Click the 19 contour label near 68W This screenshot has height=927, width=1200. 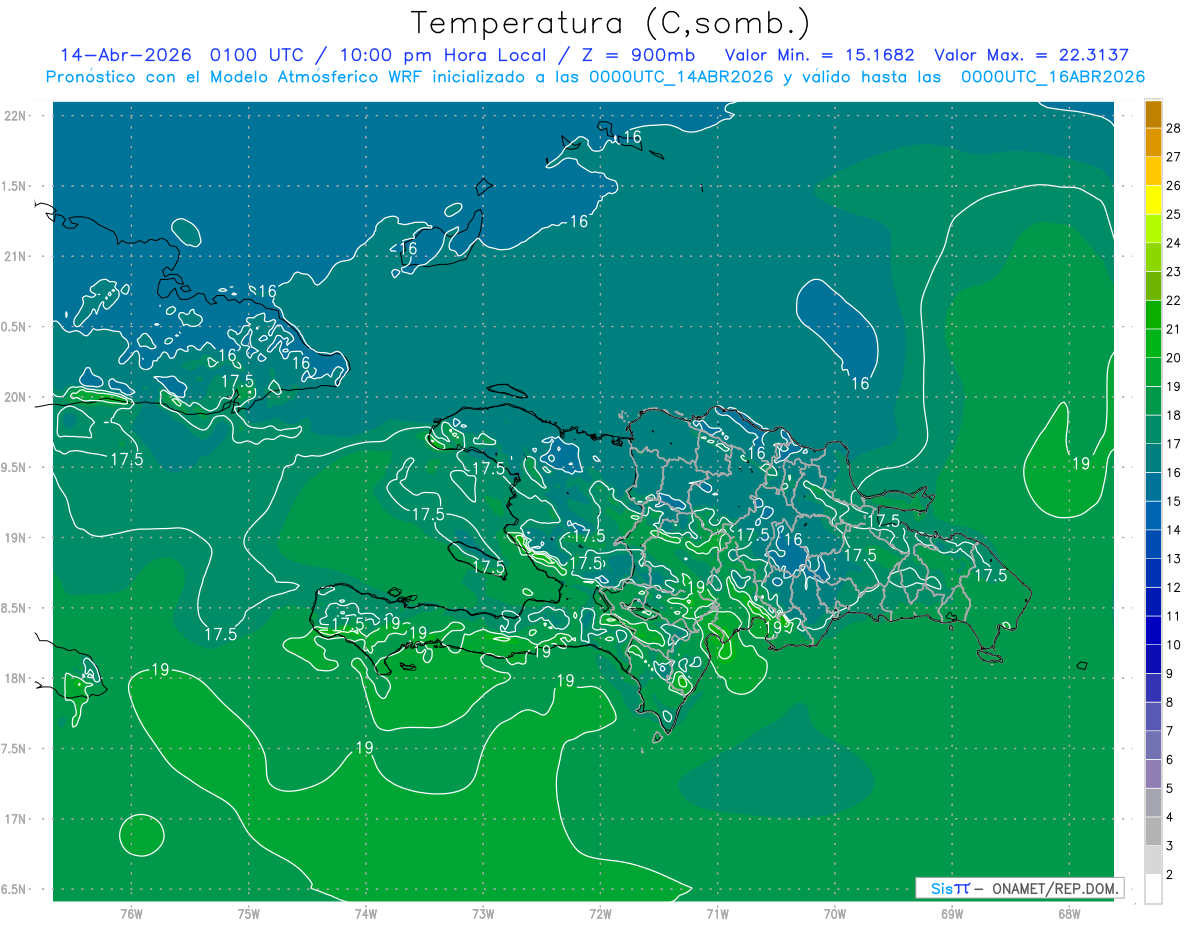pyautogui.click(x=1081, y=463)
